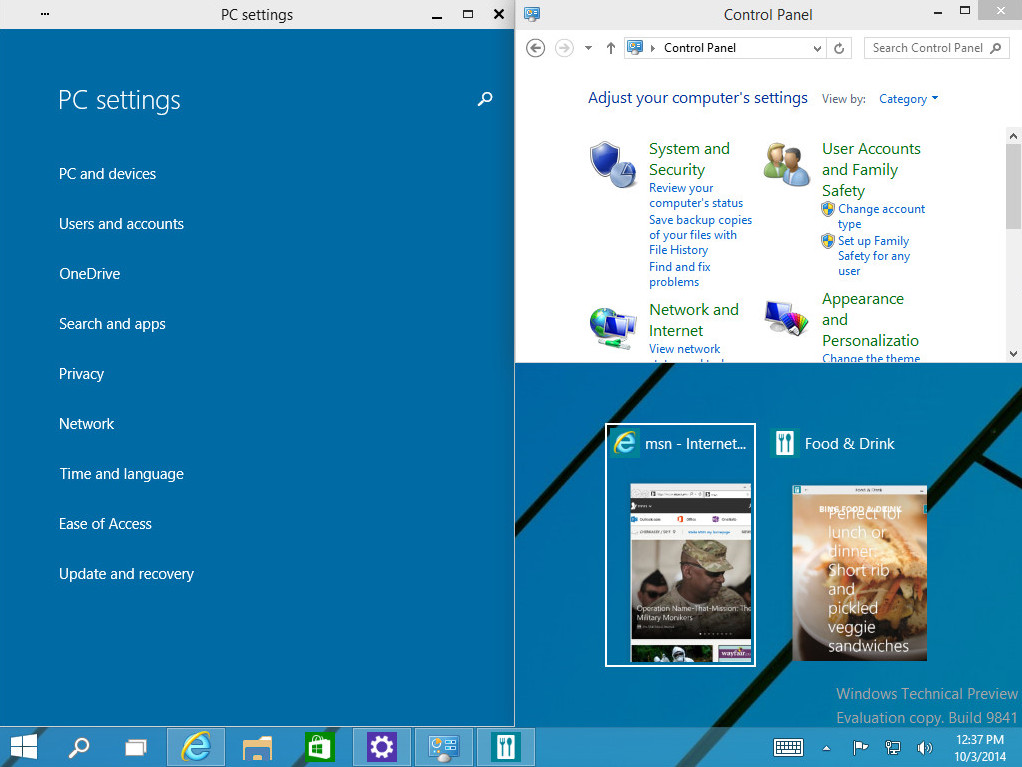Open User Accounts and Family Safety category
1022x767 pixels.
click(x=871, y=169)
